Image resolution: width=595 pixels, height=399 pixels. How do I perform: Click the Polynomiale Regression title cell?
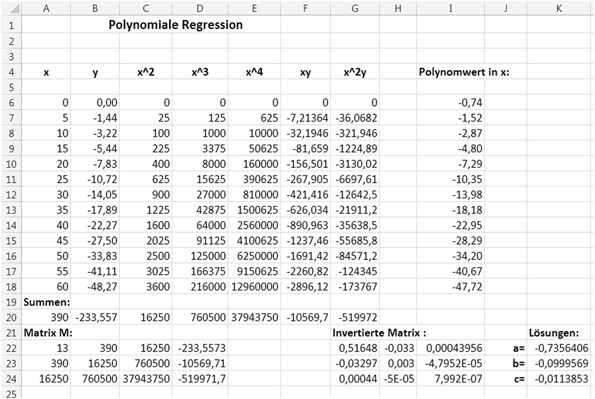tap(175, 25)
